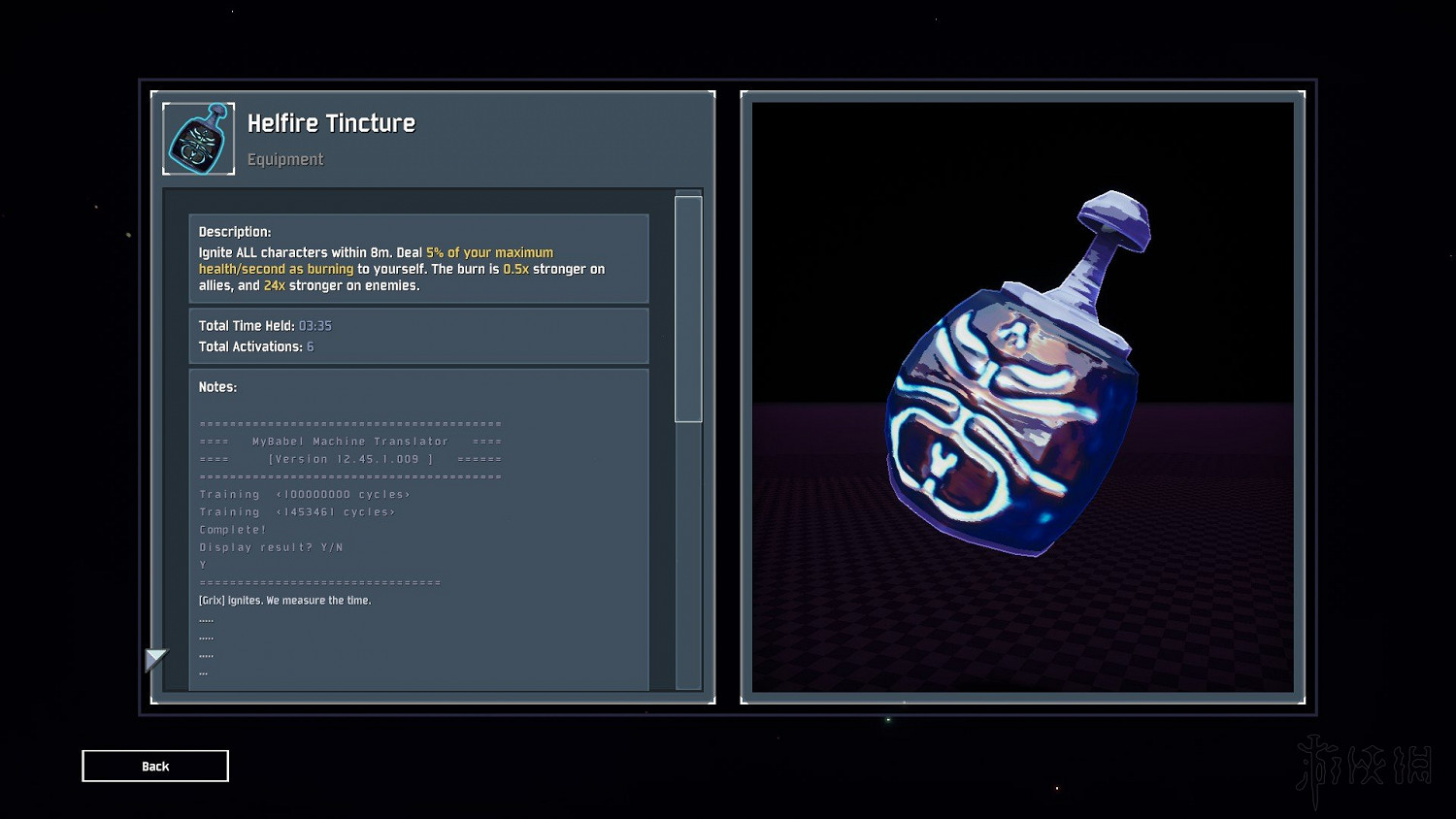Screen dimensions: 1456x819
Task: Select the "Helfire Tincture" title text
Action: coord(331,123)
